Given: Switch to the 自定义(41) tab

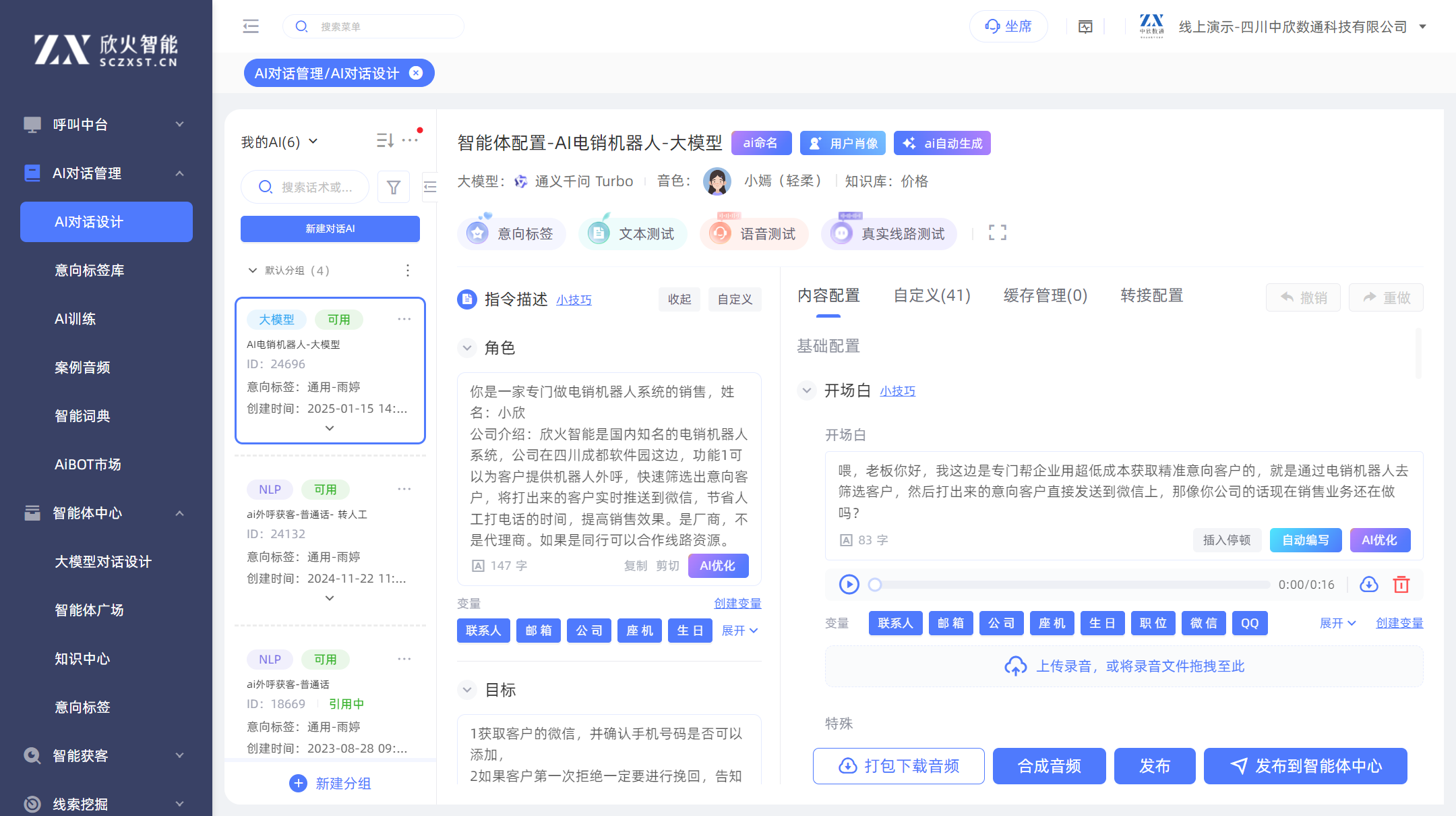Looking at the screenshot, I should pyautogui.click(x=932, y=295).
